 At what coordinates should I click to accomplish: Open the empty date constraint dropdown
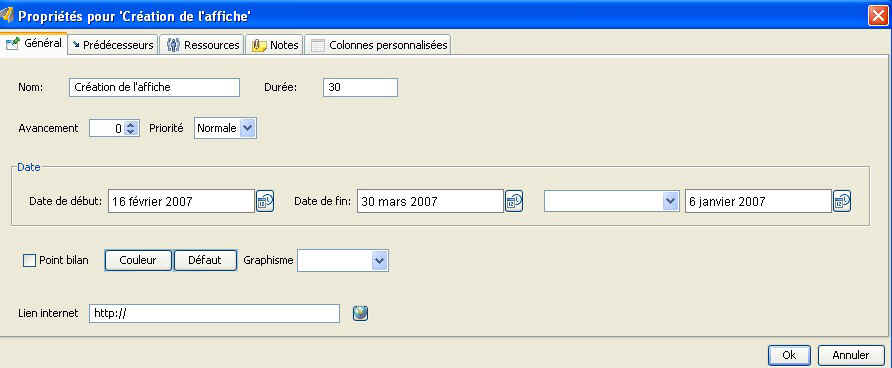click(x=612, y=201)
